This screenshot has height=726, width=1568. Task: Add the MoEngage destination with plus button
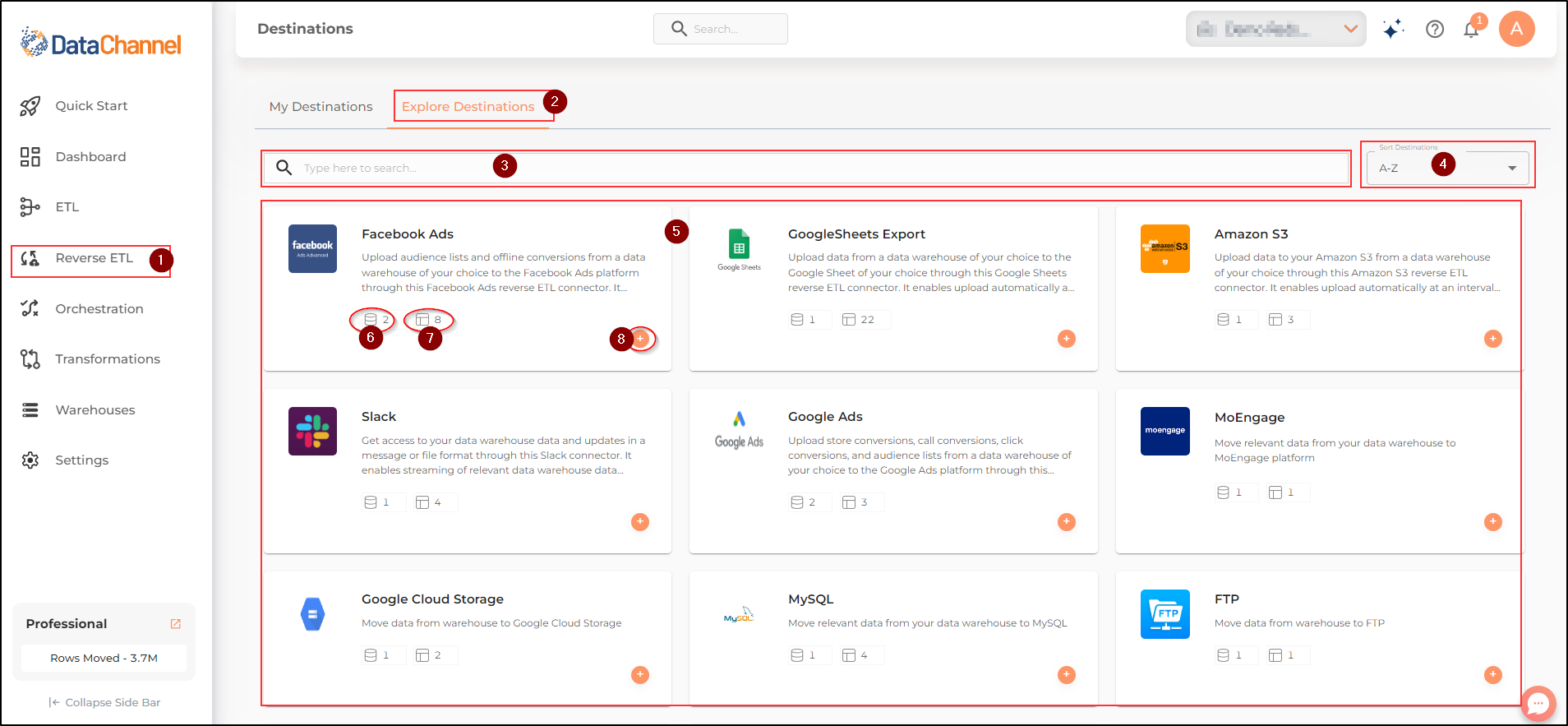tap(1493, 522)
